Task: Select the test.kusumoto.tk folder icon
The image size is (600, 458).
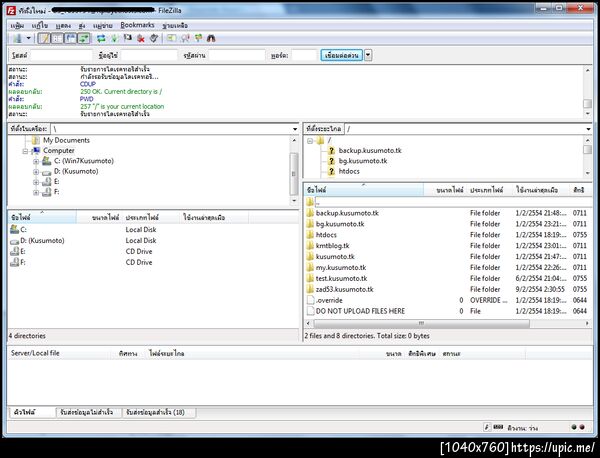Action: (310, 279)
